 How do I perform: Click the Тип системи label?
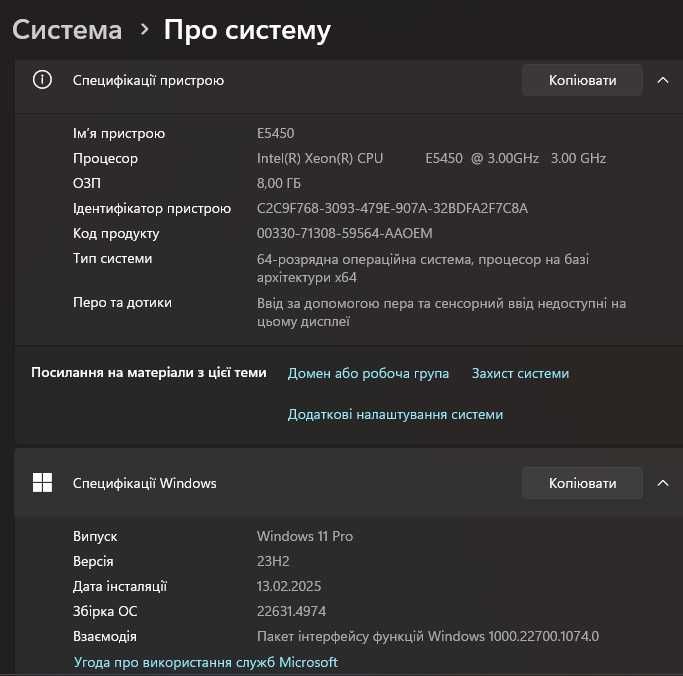coord(112,258)
